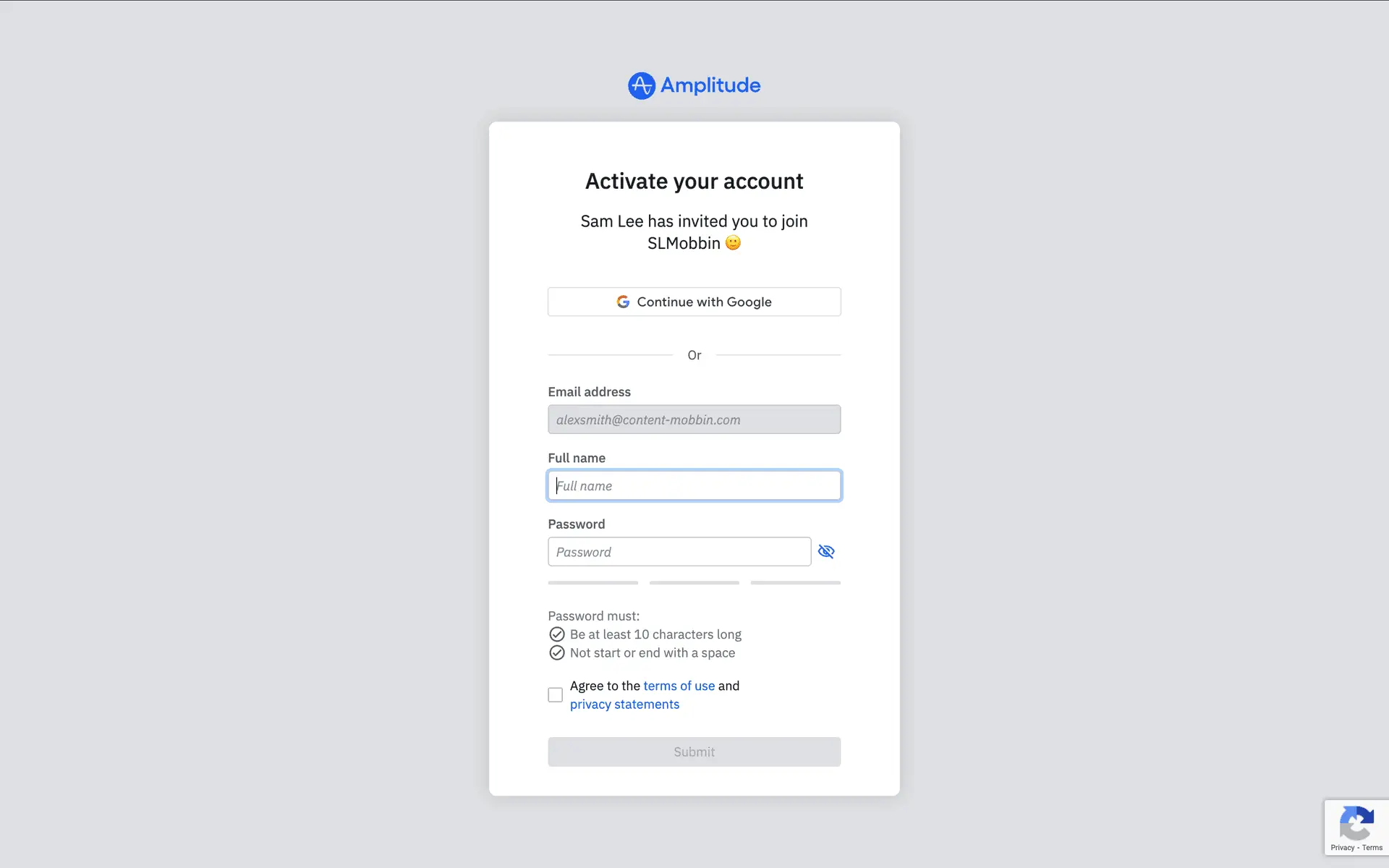Toggle password visibility eye icon

pyautogui.click(x=826, y=552)
